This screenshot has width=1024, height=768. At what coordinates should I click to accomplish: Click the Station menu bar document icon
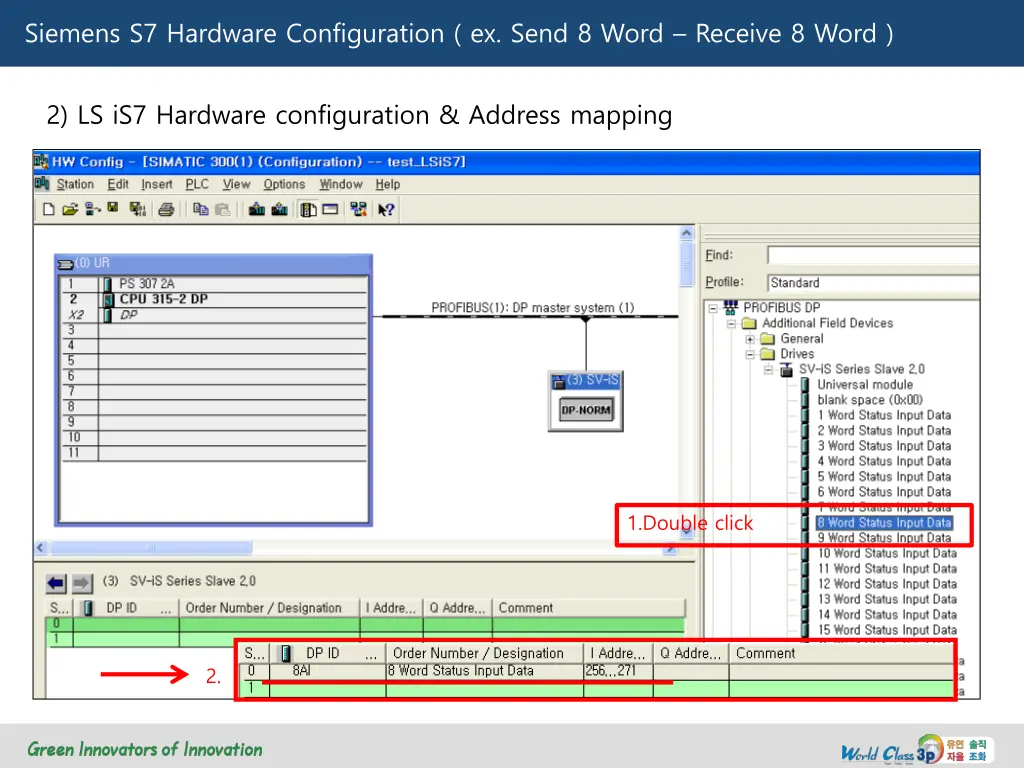coord(42,184)
